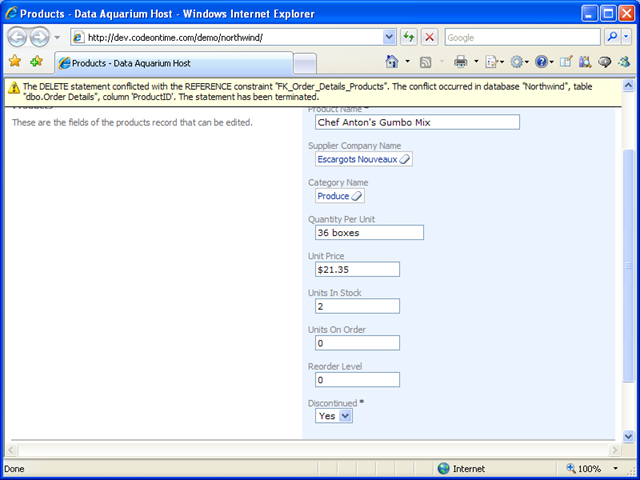Edit the Reorder Level field

tap(357, 380)
